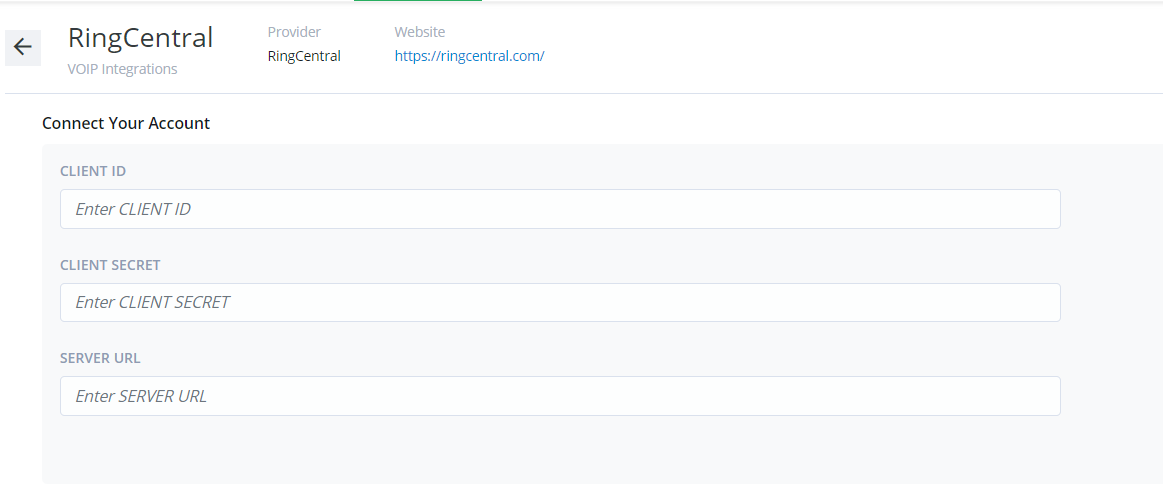This screenshot has width=1163, height=496.
Task: Select the Provider heading label
Action: click(294, 32)
